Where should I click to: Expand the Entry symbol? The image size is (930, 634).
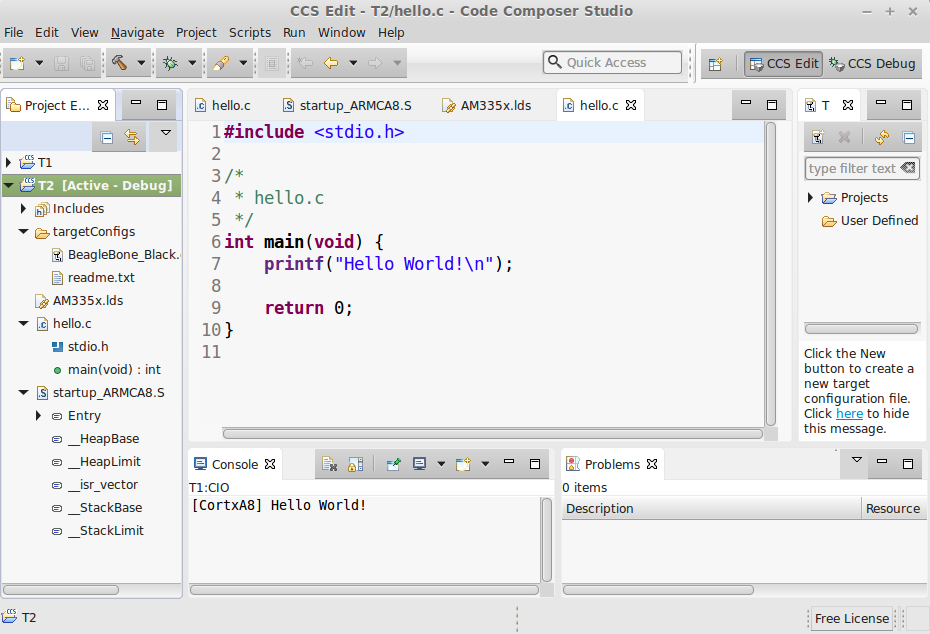pos(38,415)
